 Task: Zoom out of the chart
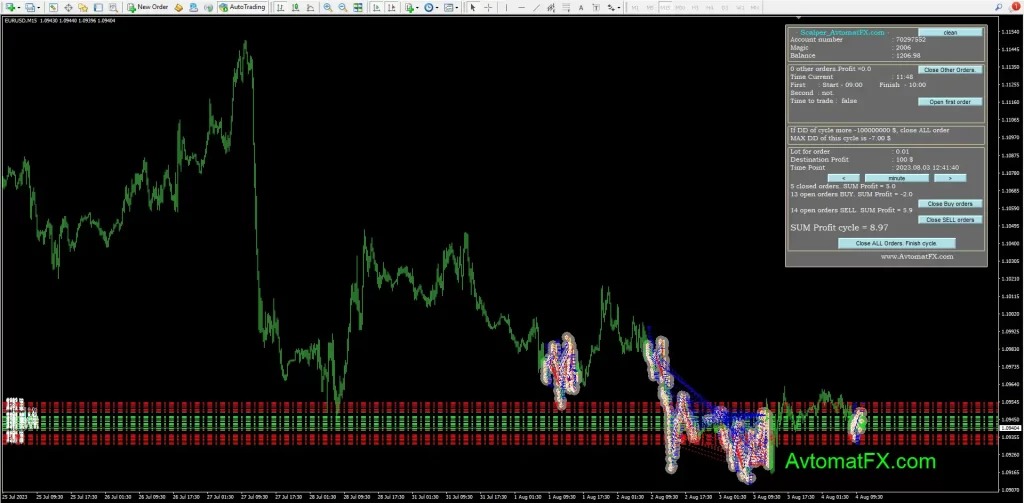click(342, 7)
